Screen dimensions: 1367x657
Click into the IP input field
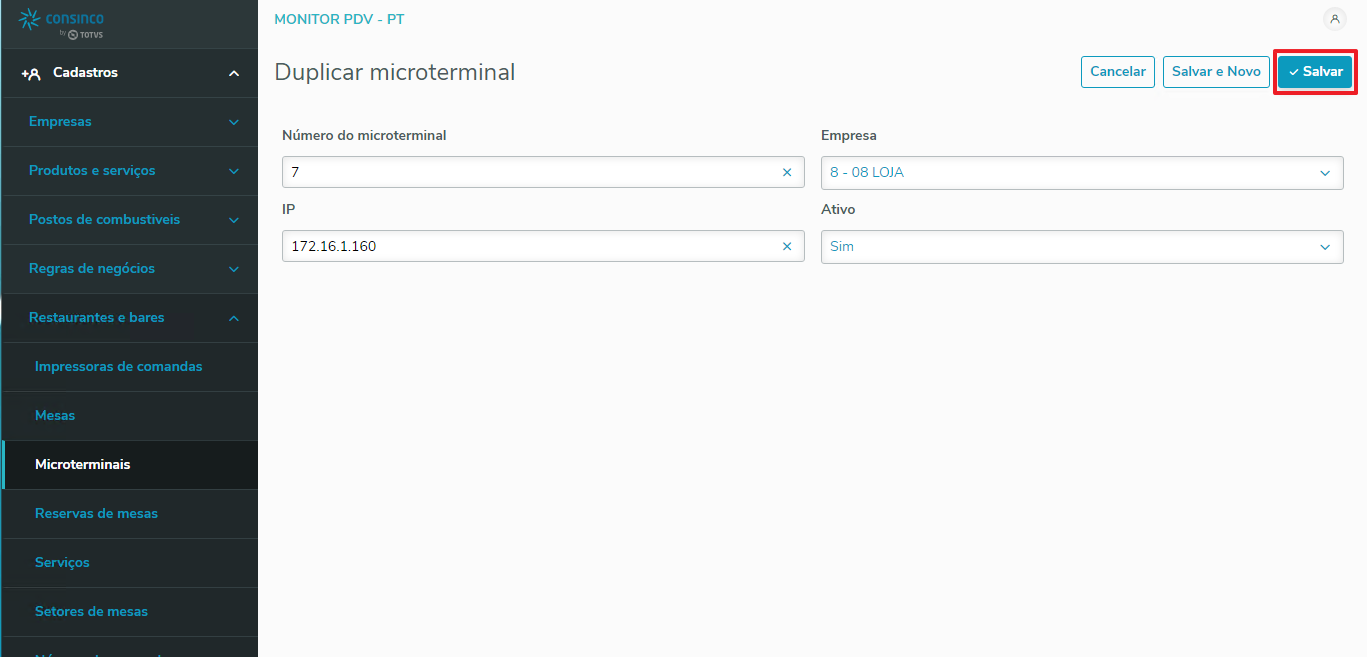pos(530,246)
